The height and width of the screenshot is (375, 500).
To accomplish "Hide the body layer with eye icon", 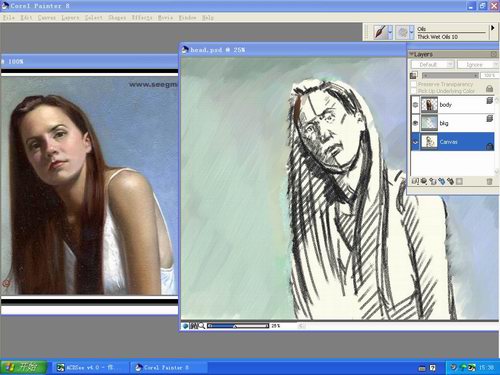I will 415,105.
